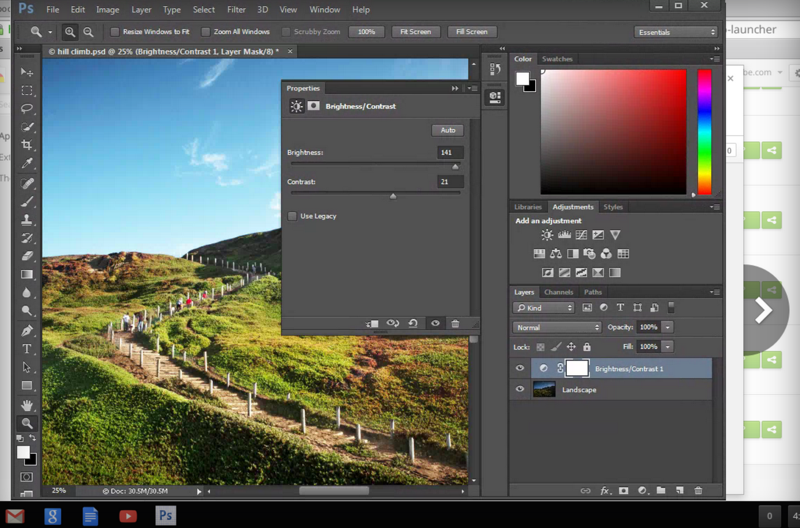Enable the Use Legacy checkbox
This screenshot has width=800, height=528.
tap(292, 216)
